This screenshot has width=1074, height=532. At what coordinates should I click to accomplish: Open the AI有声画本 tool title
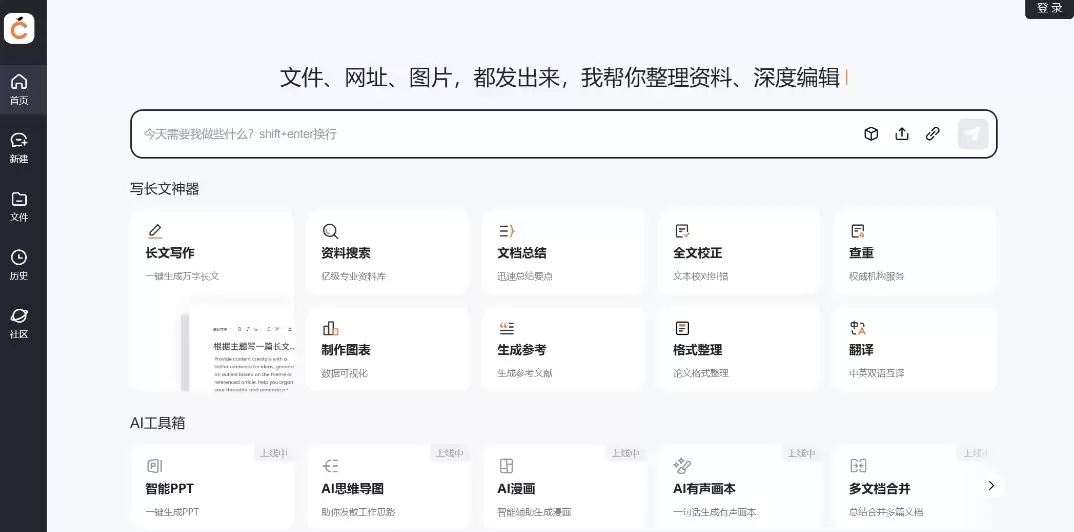pyautogui.click(x=704, y=489)
